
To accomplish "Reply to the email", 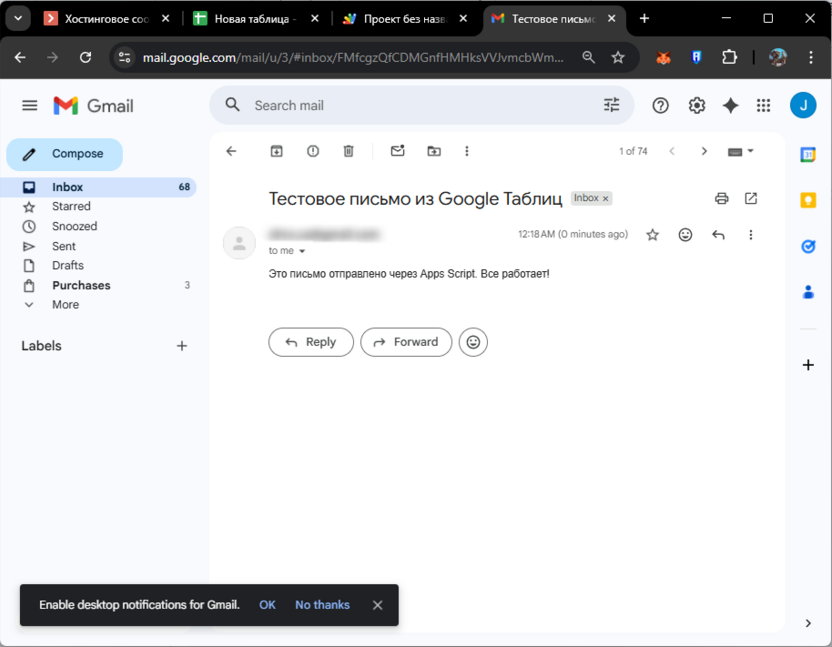I will [x=310, y=342].
